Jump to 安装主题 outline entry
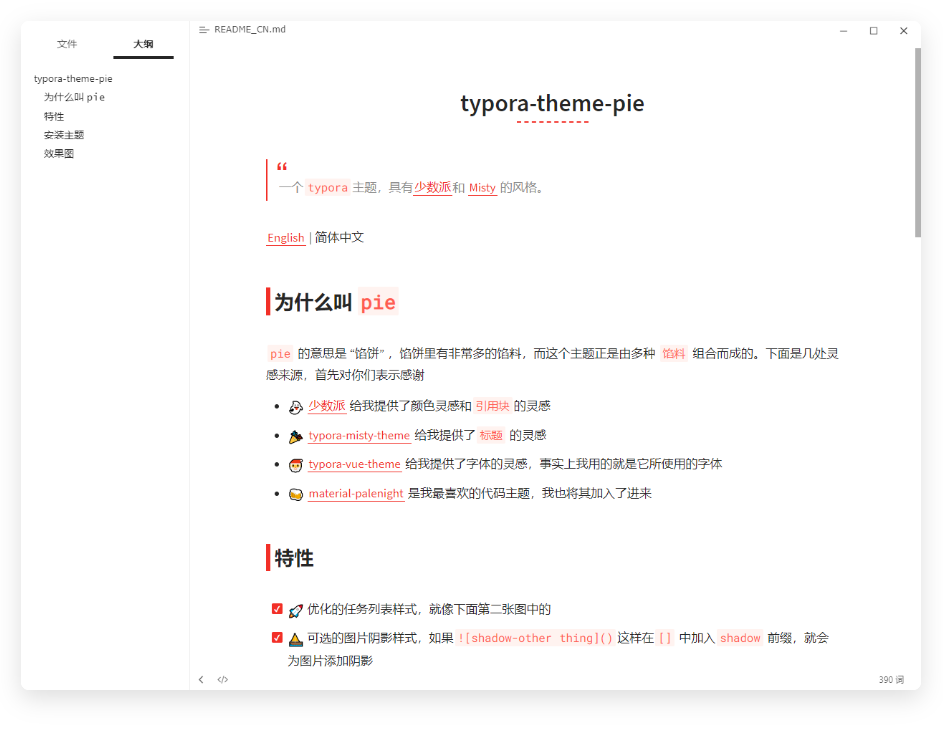 (x=64, y=135)
